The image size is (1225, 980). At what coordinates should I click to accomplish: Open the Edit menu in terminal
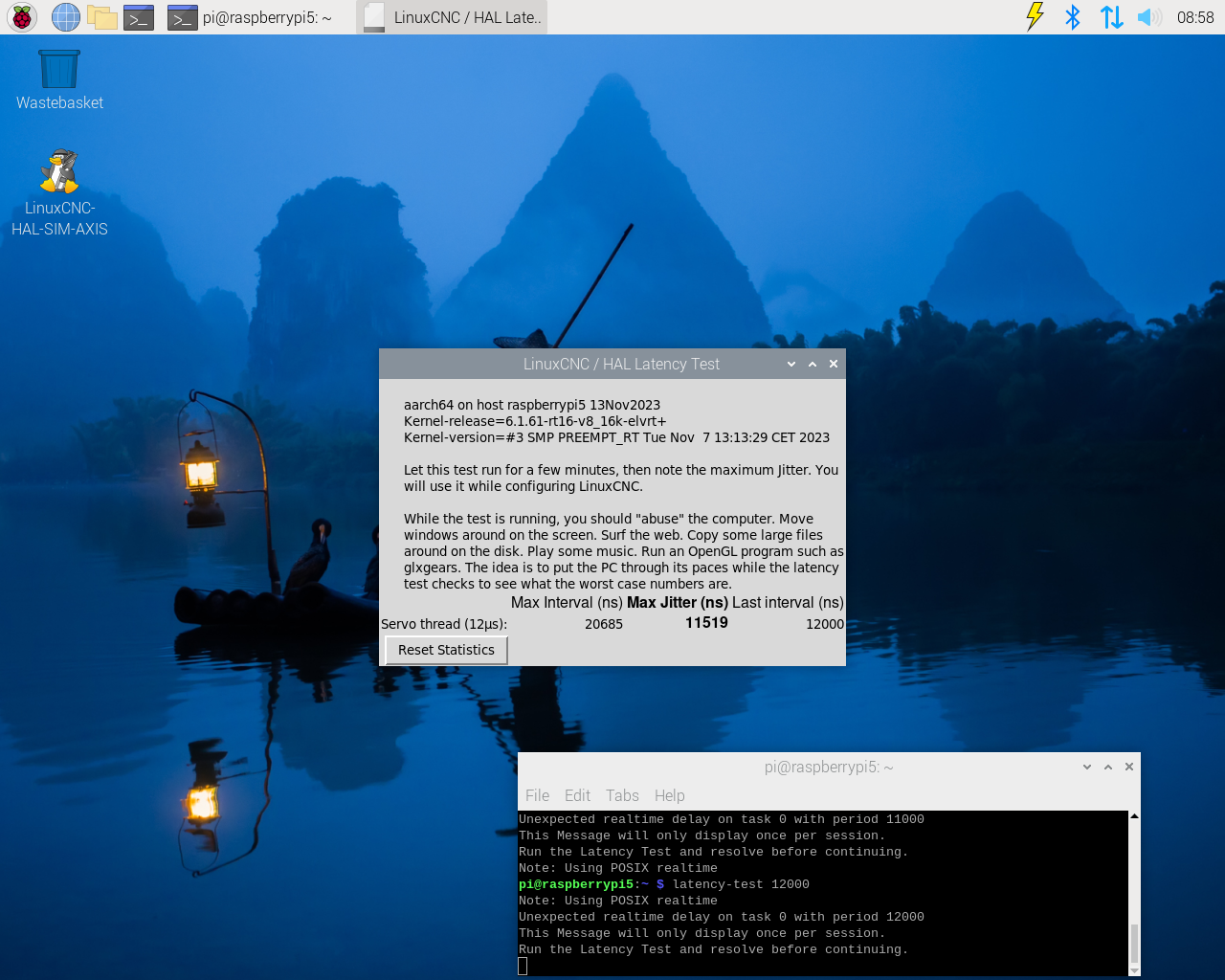coord(577,795)
